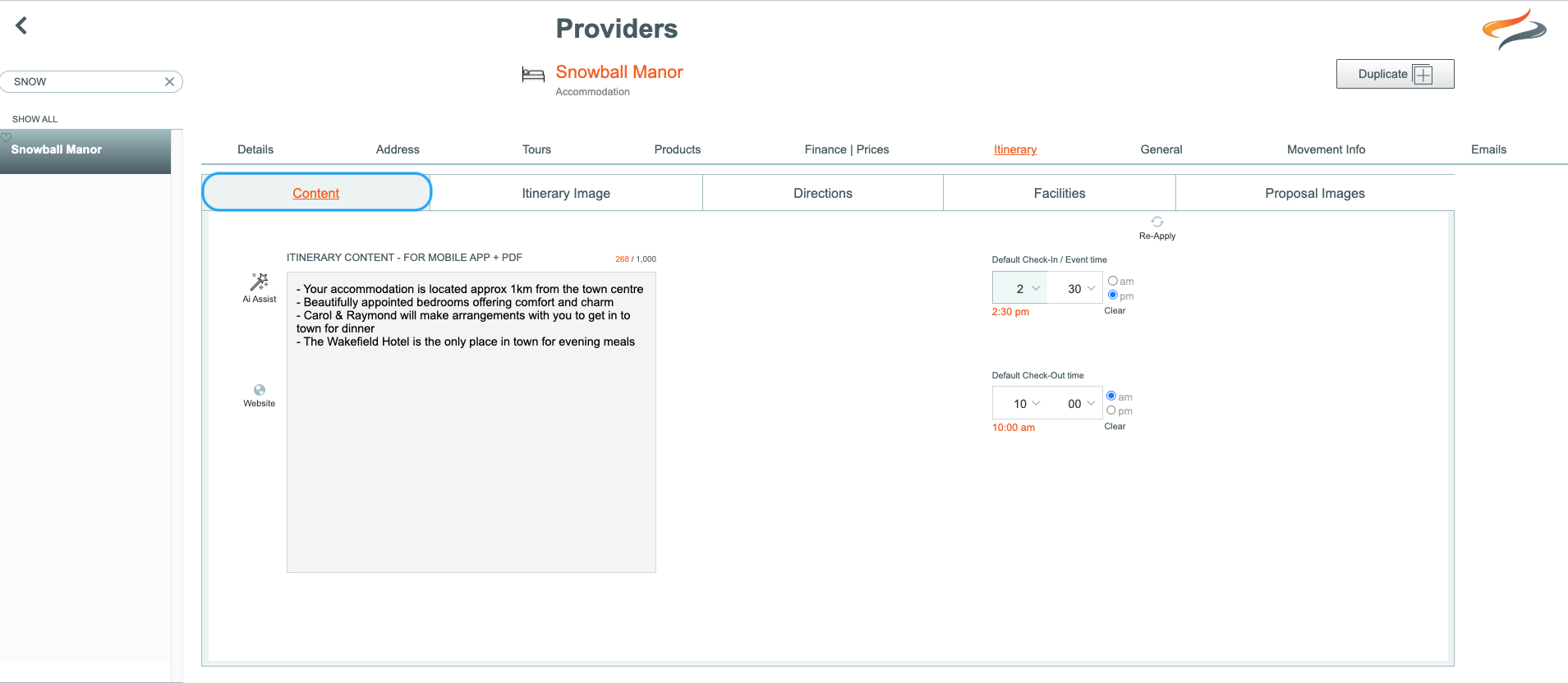Click the Duplicate button

1395,74
